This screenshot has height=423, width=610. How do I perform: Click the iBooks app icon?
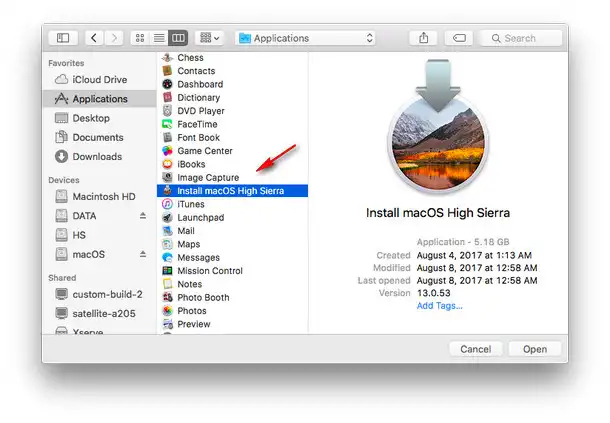tap(167, 164)
